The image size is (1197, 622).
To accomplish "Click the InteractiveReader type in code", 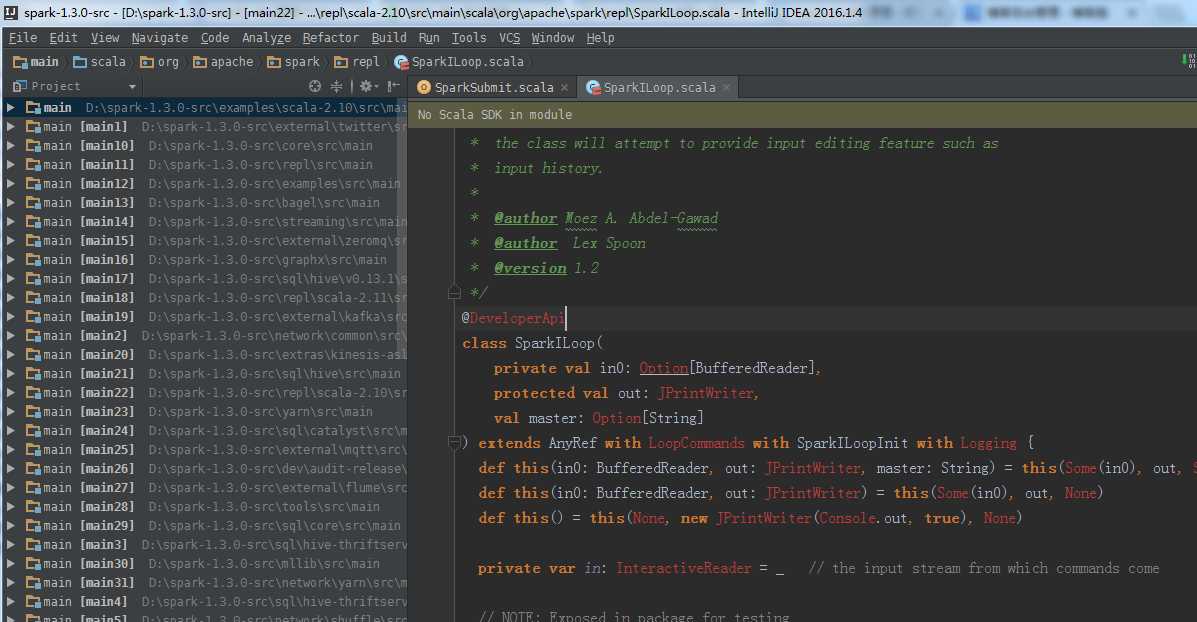I will [684, 568].
